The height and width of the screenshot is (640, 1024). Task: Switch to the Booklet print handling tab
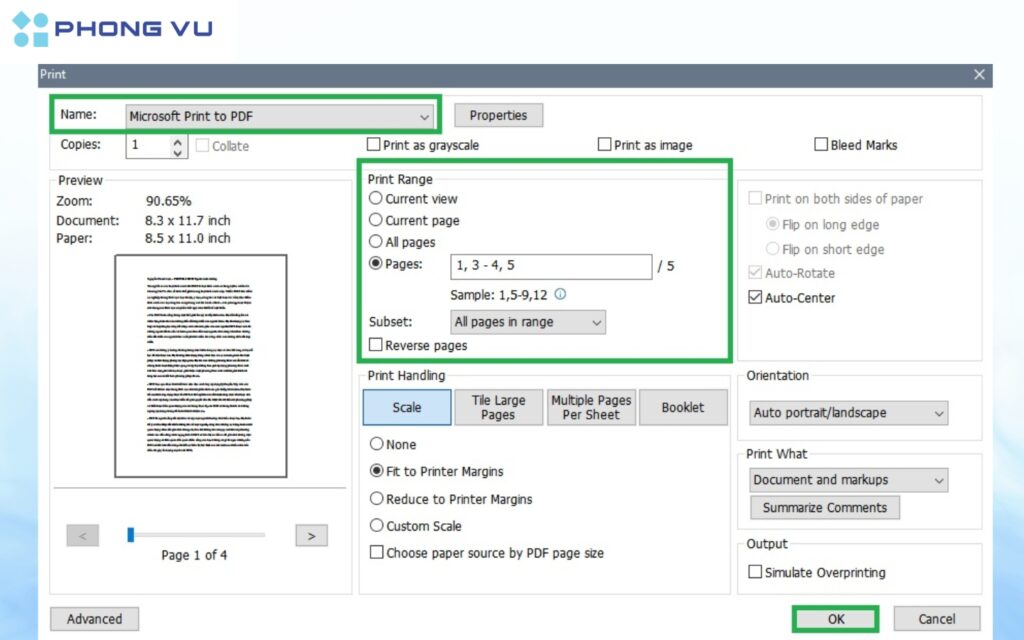pyautogui.click(x=682, y=408)
